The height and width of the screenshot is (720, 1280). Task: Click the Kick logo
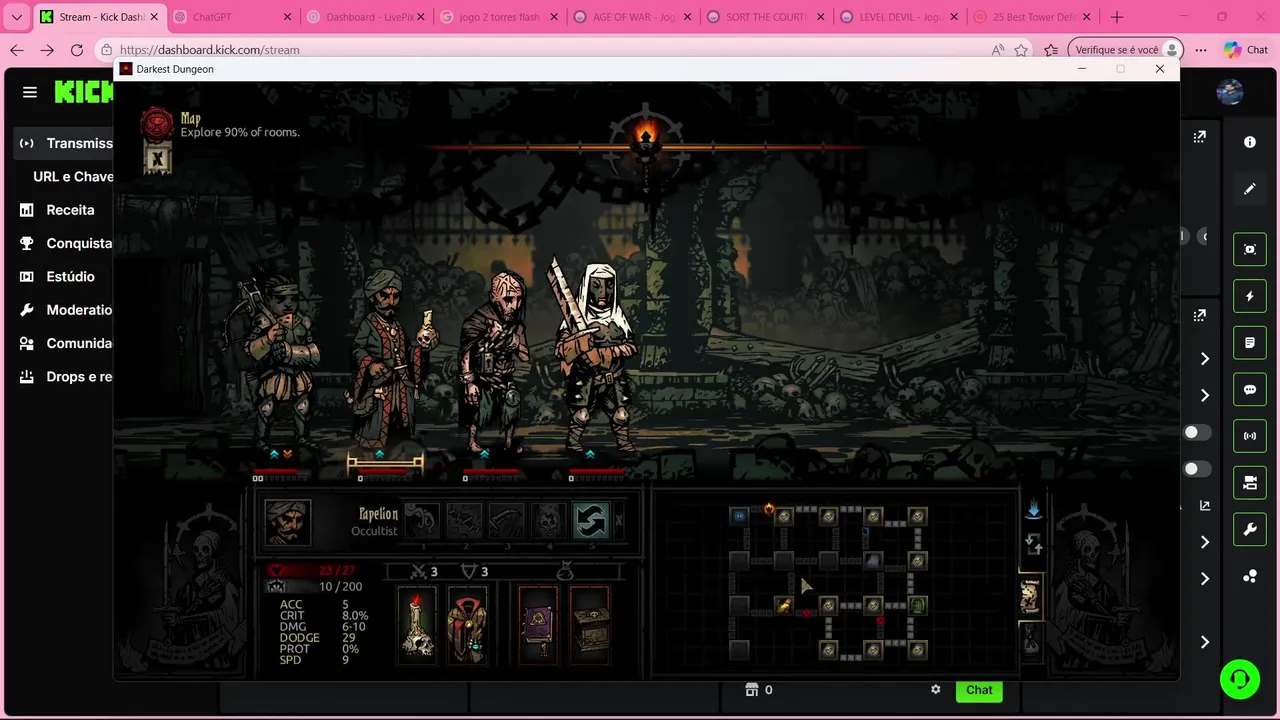coord(84,92)
